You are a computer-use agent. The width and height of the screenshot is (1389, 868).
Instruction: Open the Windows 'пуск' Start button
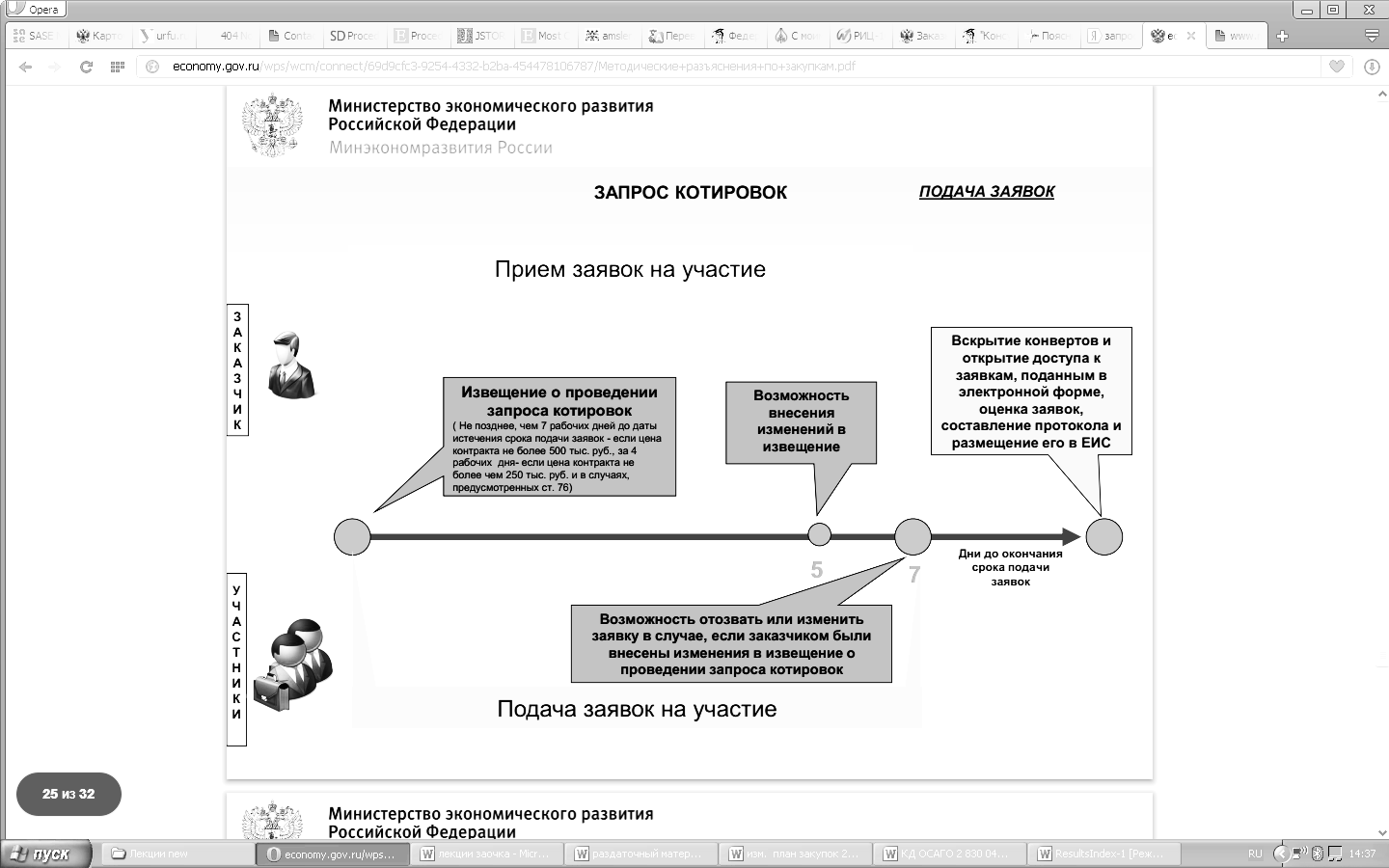coord(46,854)
